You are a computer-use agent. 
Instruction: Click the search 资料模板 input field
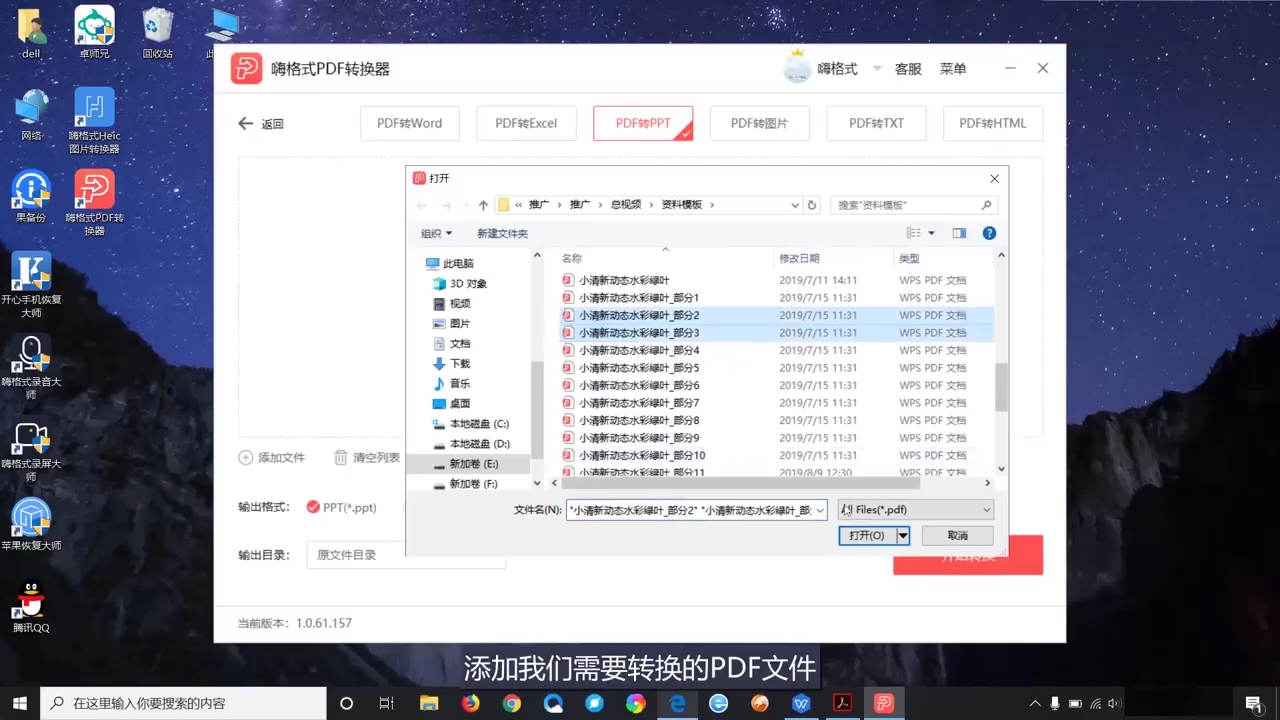913,205
